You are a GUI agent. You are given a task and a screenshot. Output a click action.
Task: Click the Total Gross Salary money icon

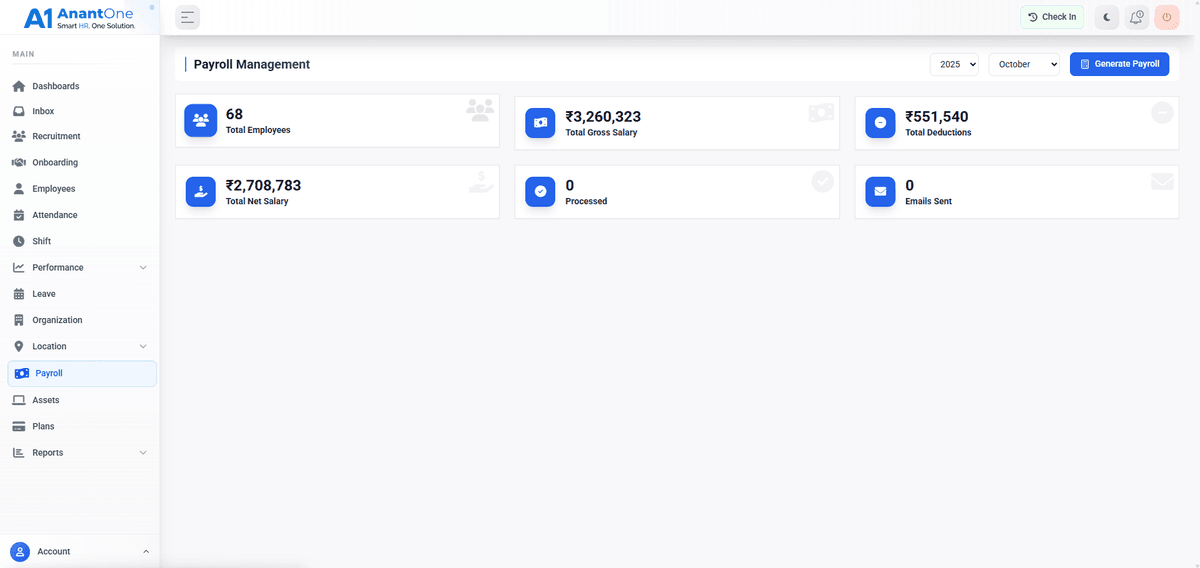(540, 122)
